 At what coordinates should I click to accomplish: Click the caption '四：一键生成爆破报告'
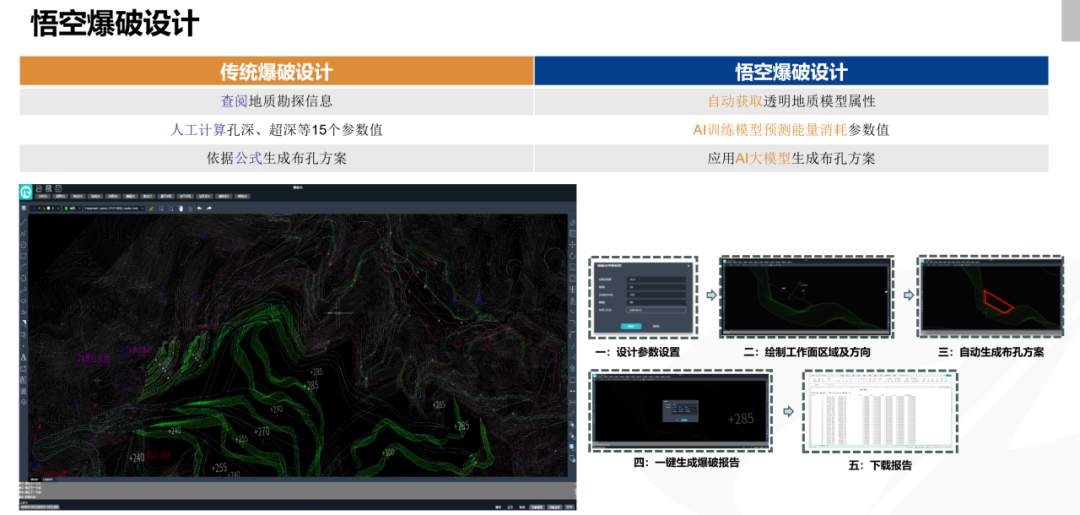pyautogui.click(x=686, y=463)
